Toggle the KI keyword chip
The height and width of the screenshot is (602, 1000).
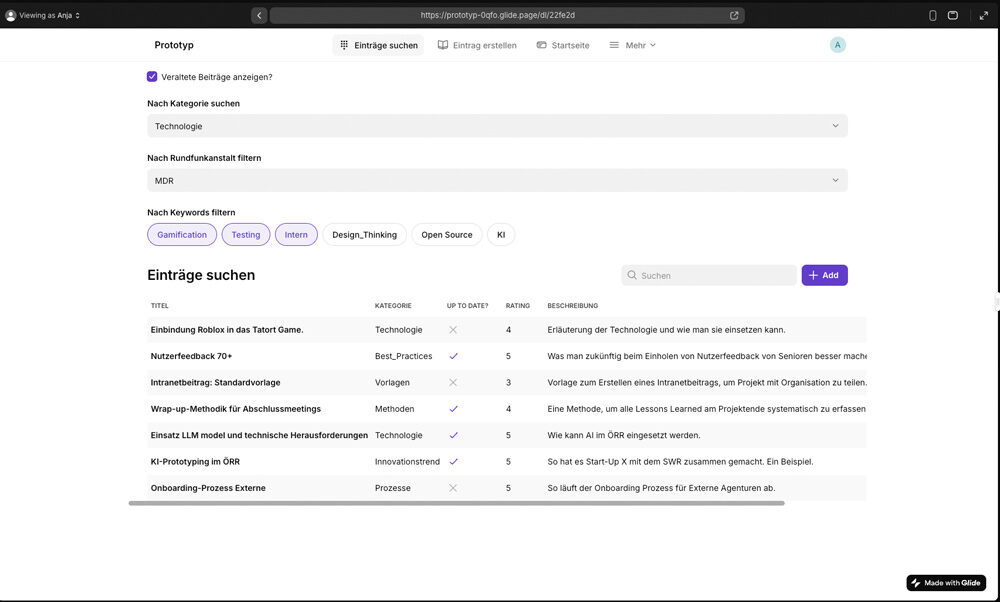(x=501, y=235)
